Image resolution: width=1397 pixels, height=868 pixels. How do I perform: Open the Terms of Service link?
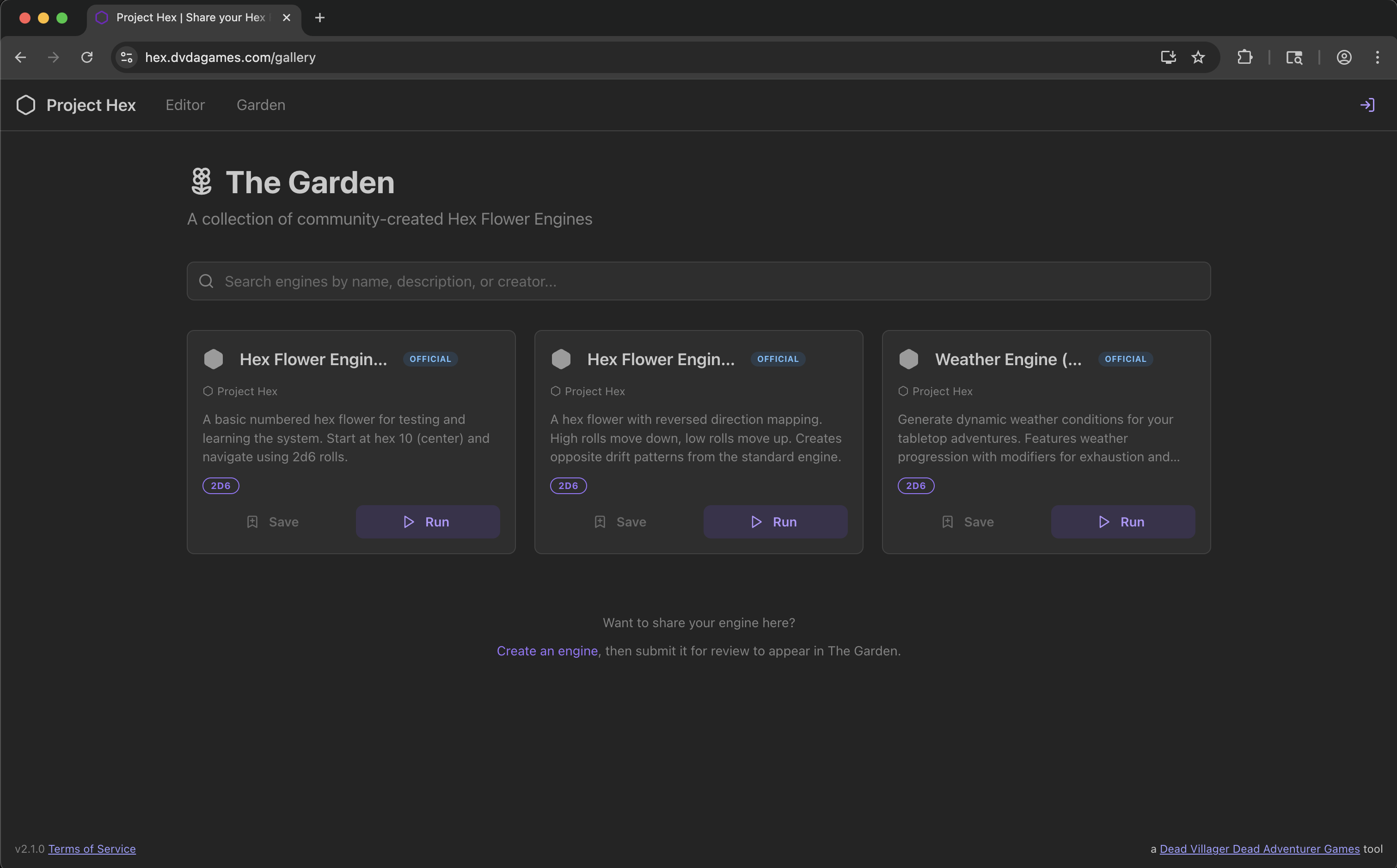point(92,849)
